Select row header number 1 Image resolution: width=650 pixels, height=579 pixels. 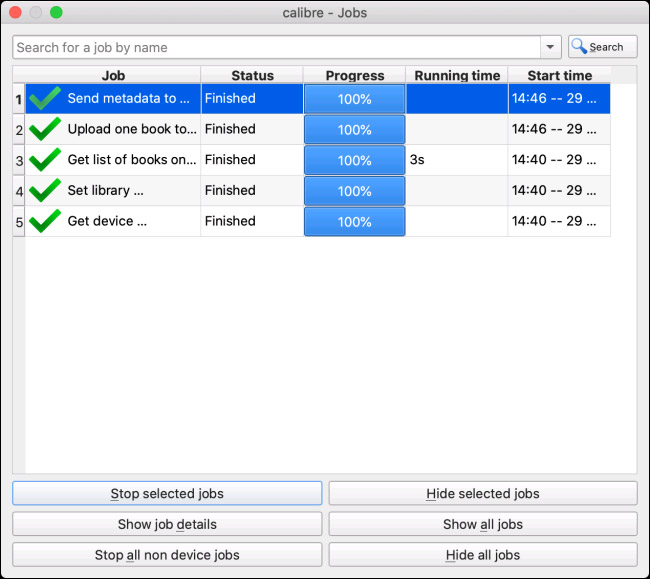pos(19,99)
